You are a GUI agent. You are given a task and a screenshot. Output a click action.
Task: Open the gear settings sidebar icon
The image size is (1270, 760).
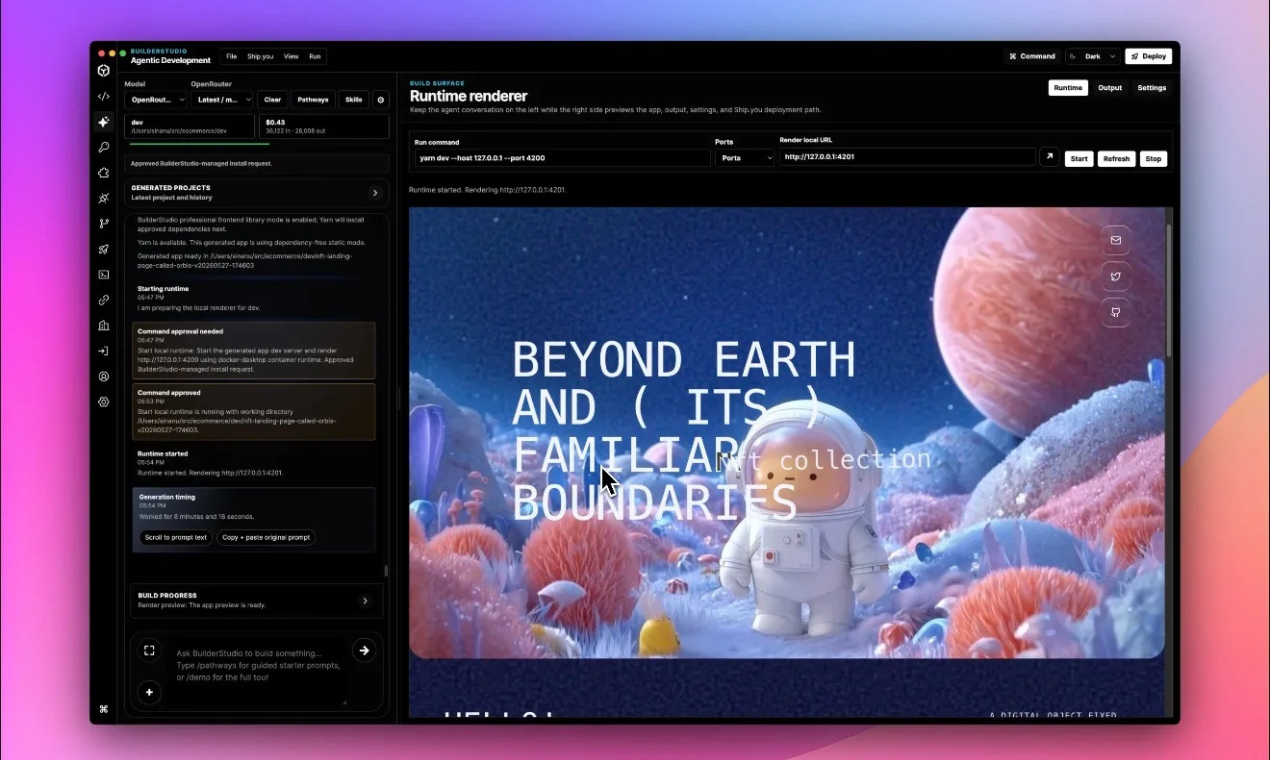click(103, 402)
